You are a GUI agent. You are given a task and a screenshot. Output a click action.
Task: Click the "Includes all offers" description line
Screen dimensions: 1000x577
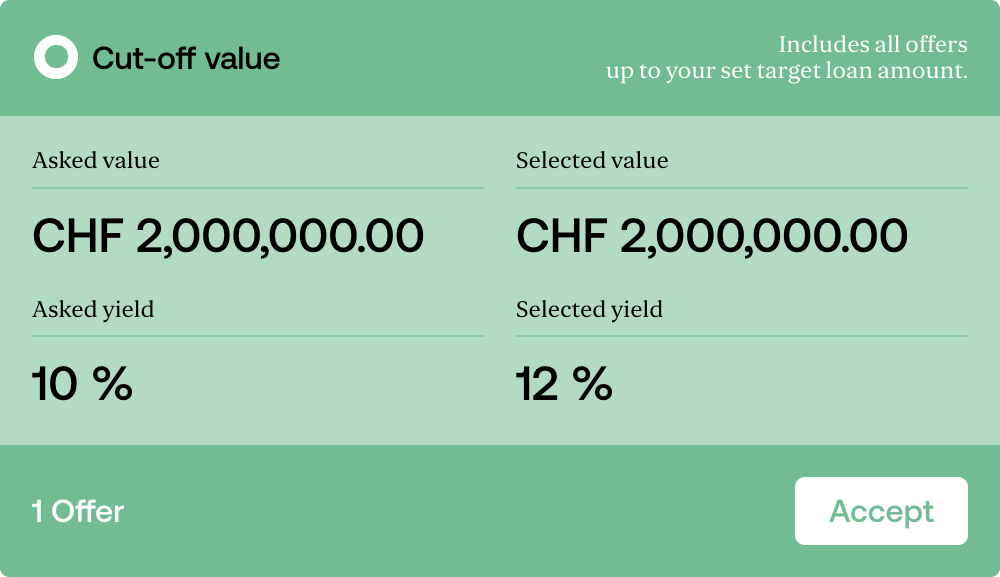tap(872, 45)
